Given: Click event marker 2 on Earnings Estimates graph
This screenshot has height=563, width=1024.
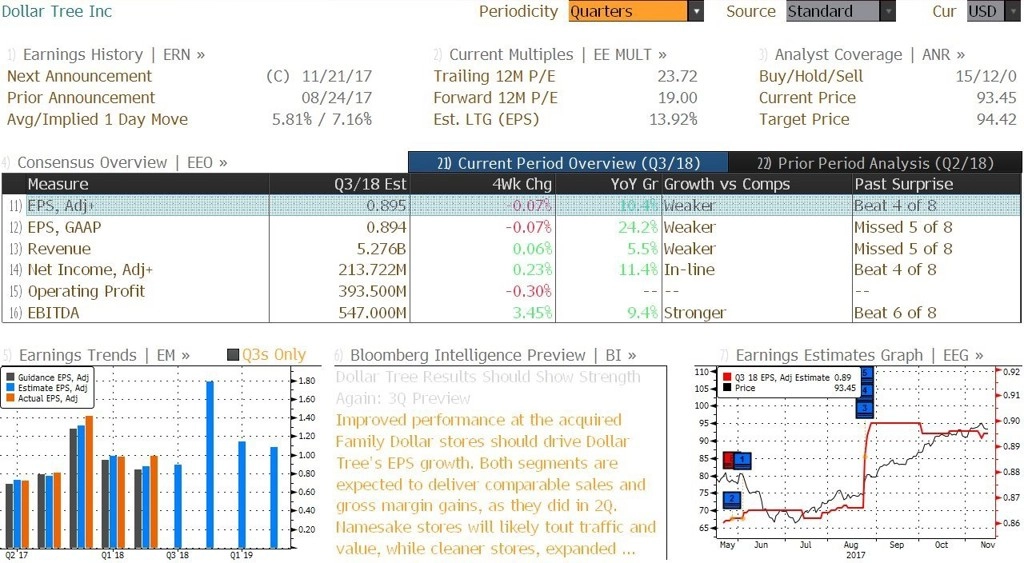Looking at the screenshot, I should (x=732, y=500).
